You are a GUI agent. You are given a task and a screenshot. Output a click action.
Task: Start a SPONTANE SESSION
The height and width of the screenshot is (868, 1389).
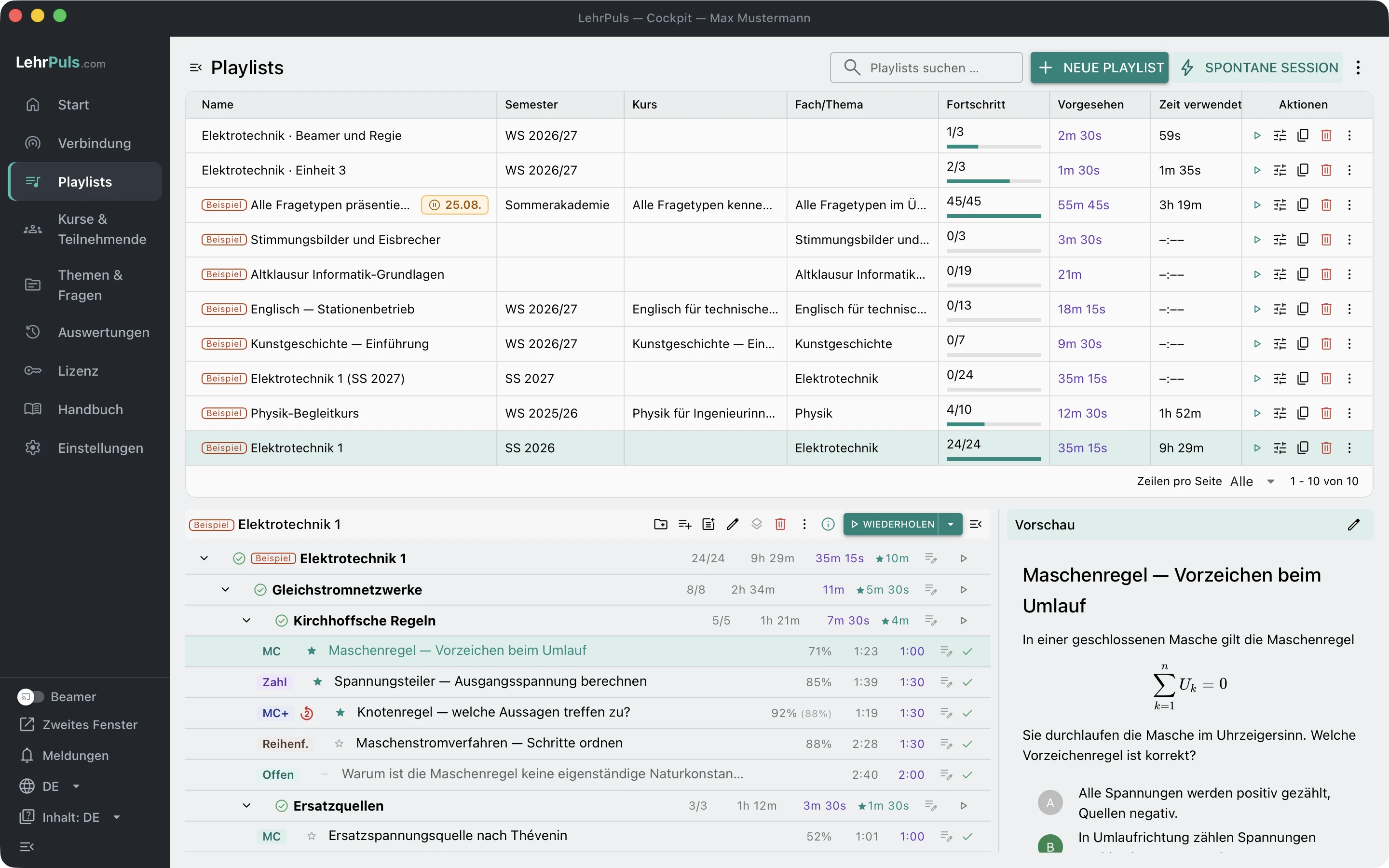[1257, 68]
